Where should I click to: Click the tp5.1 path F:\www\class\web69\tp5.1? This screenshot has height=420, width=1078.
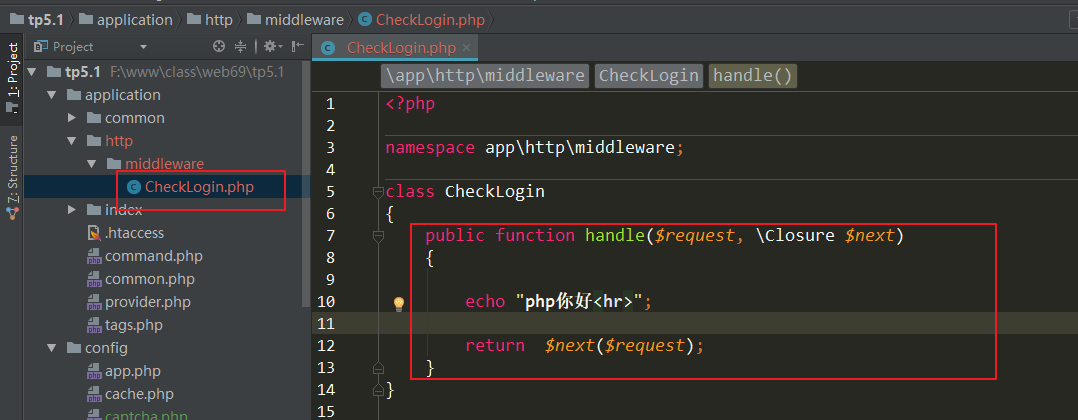click(x=197, y=72)
